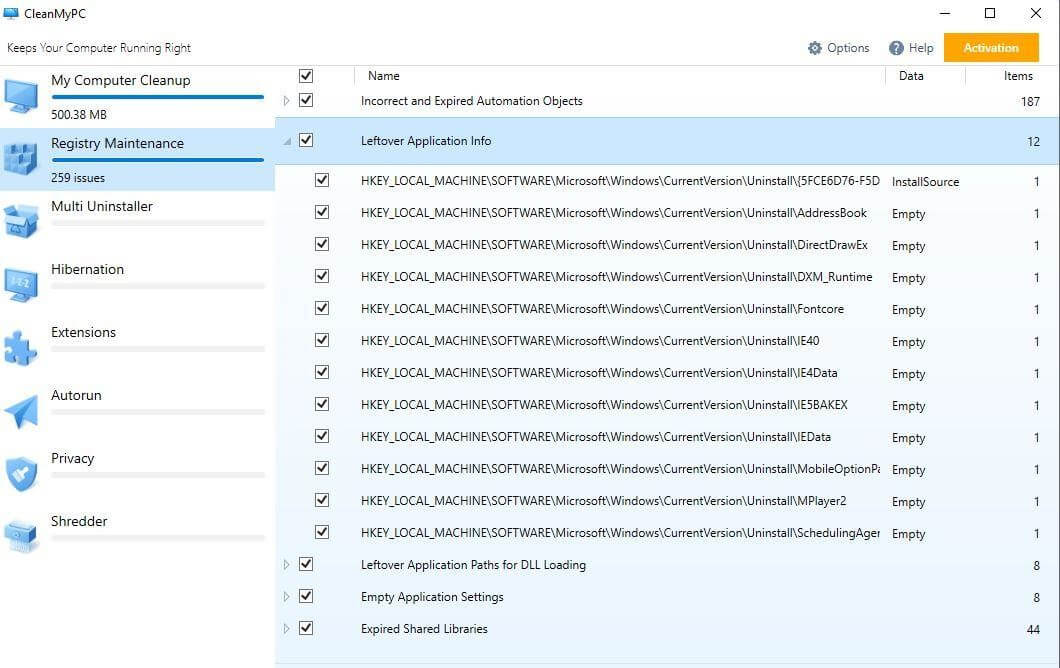1060x668 pixels.
Task: Open the Options settings link
Action: coord(838,48)
